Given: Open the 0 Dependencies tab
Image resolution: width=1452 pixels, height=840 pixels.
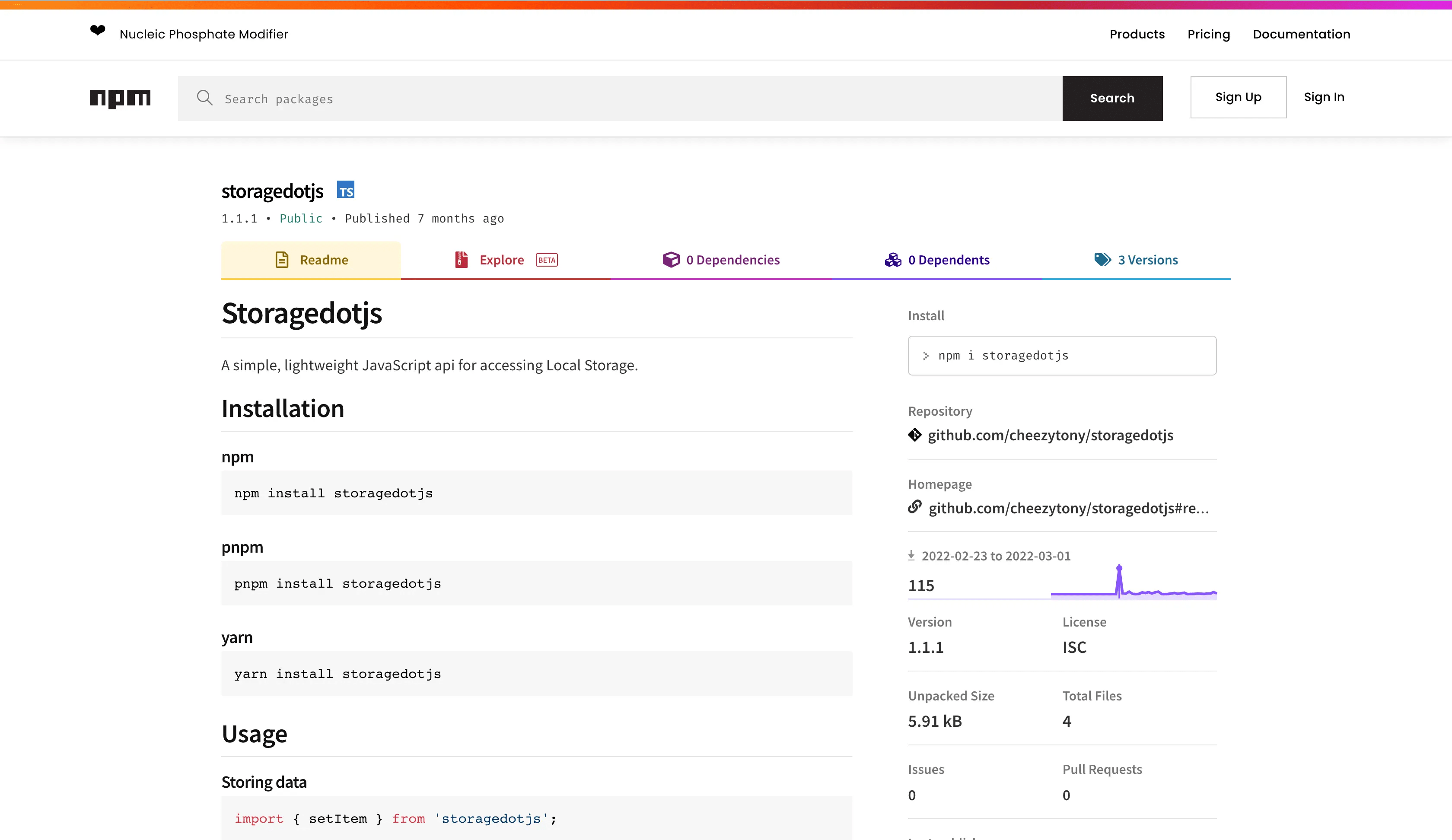Looking at the screenshot, I should [x=721, y=260].
